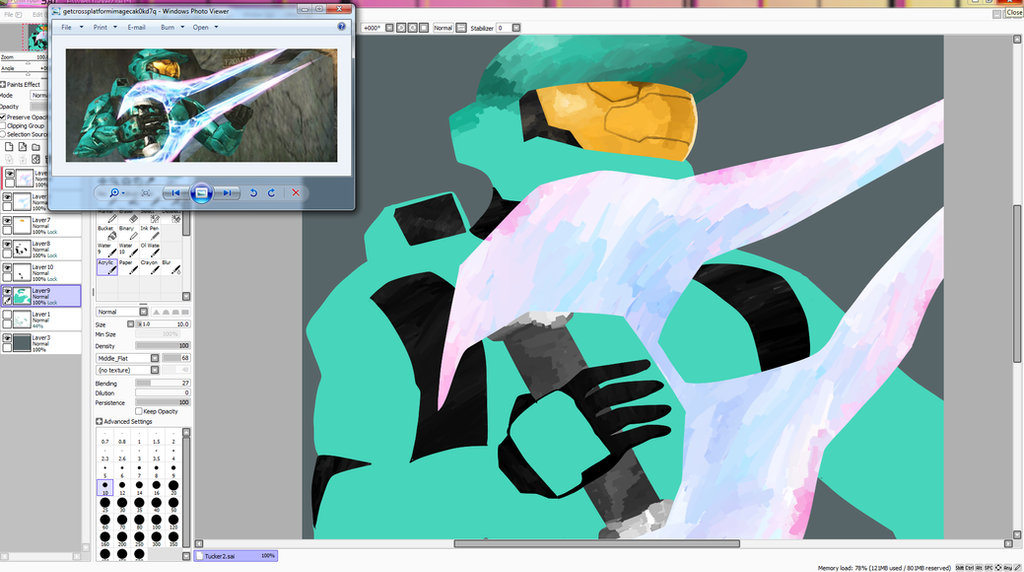
Task: Click the actual size icon in Photo Viewer
Action: coord(146,193)
